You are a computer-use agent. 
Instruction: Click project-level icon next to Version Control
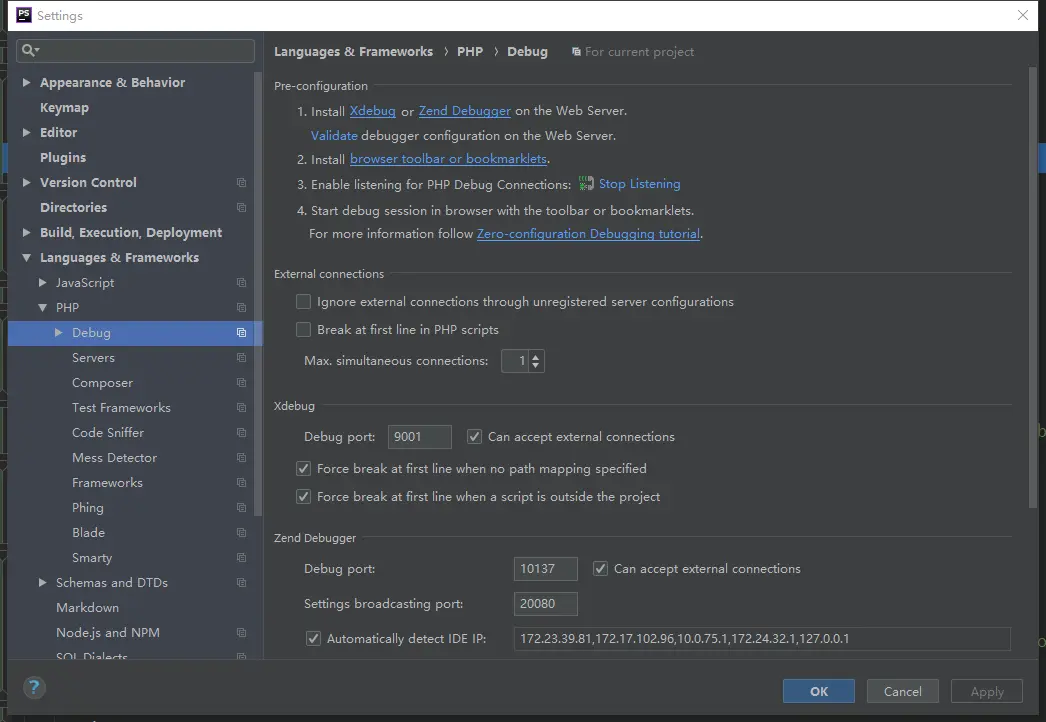[241, 182]
